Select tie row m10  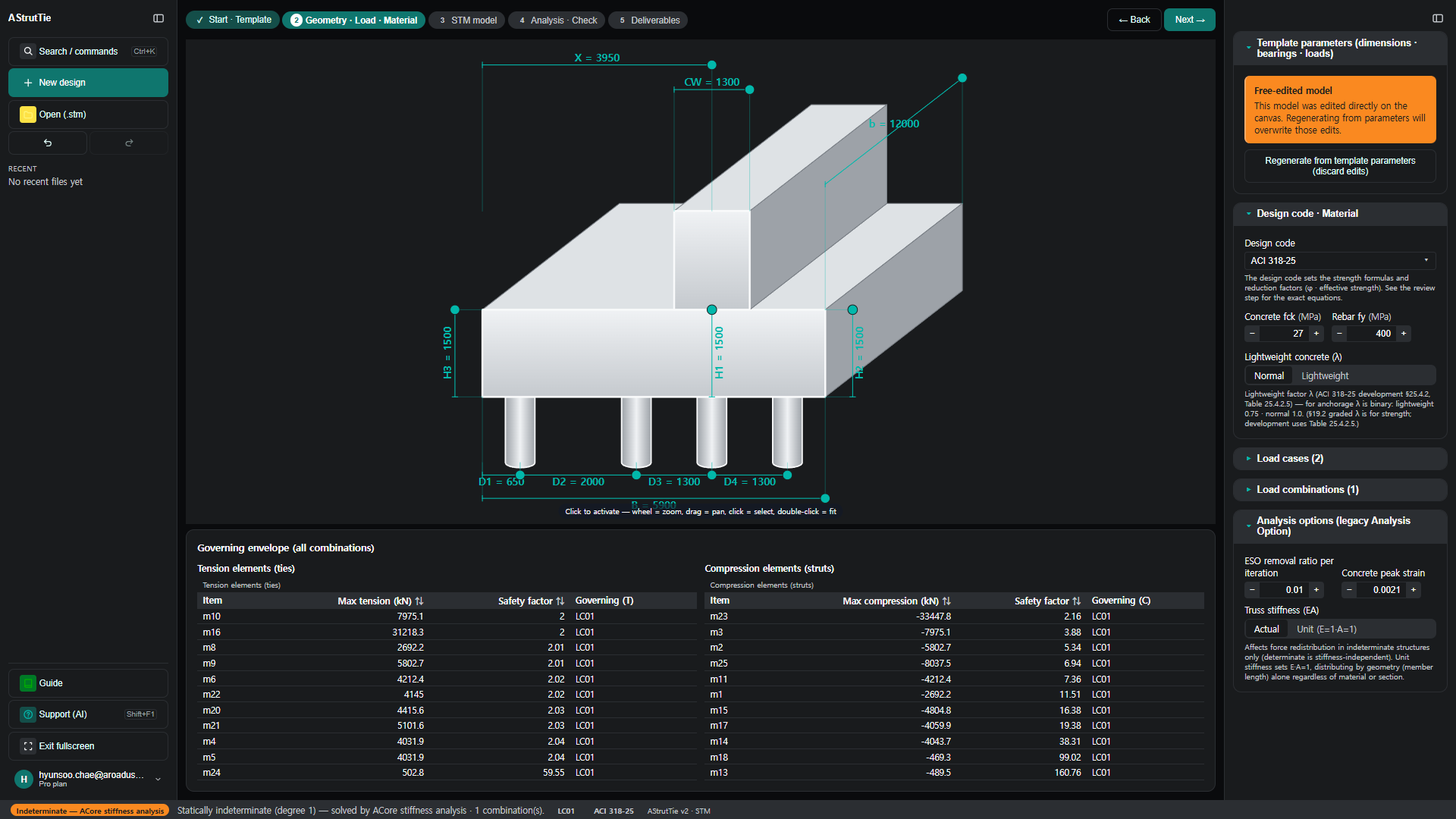click(447, 617)
